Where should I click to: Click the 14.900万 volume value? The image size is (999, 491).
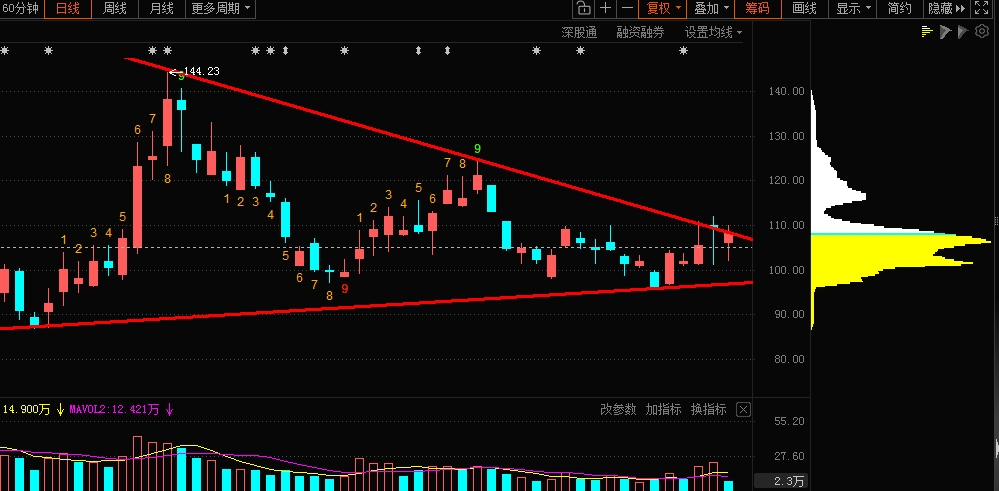point(26,409)
